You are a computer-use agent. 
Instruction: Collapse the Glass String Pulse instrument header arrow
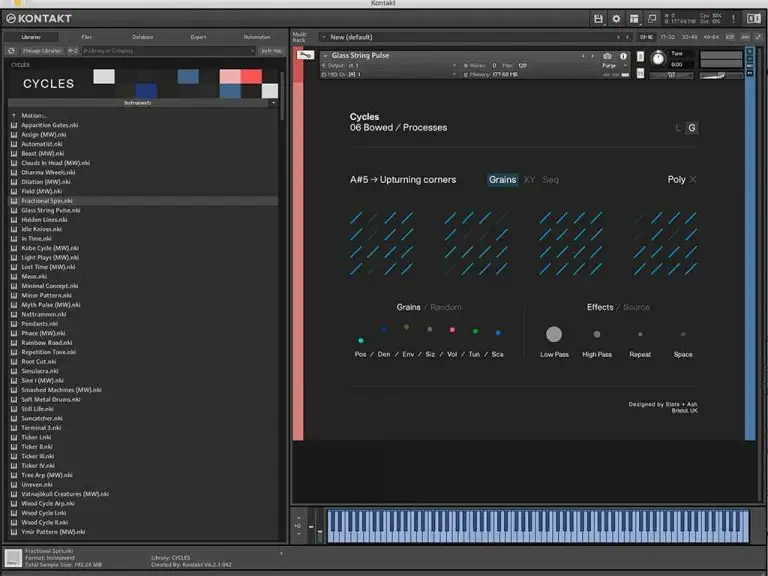[x=325, y=56]
